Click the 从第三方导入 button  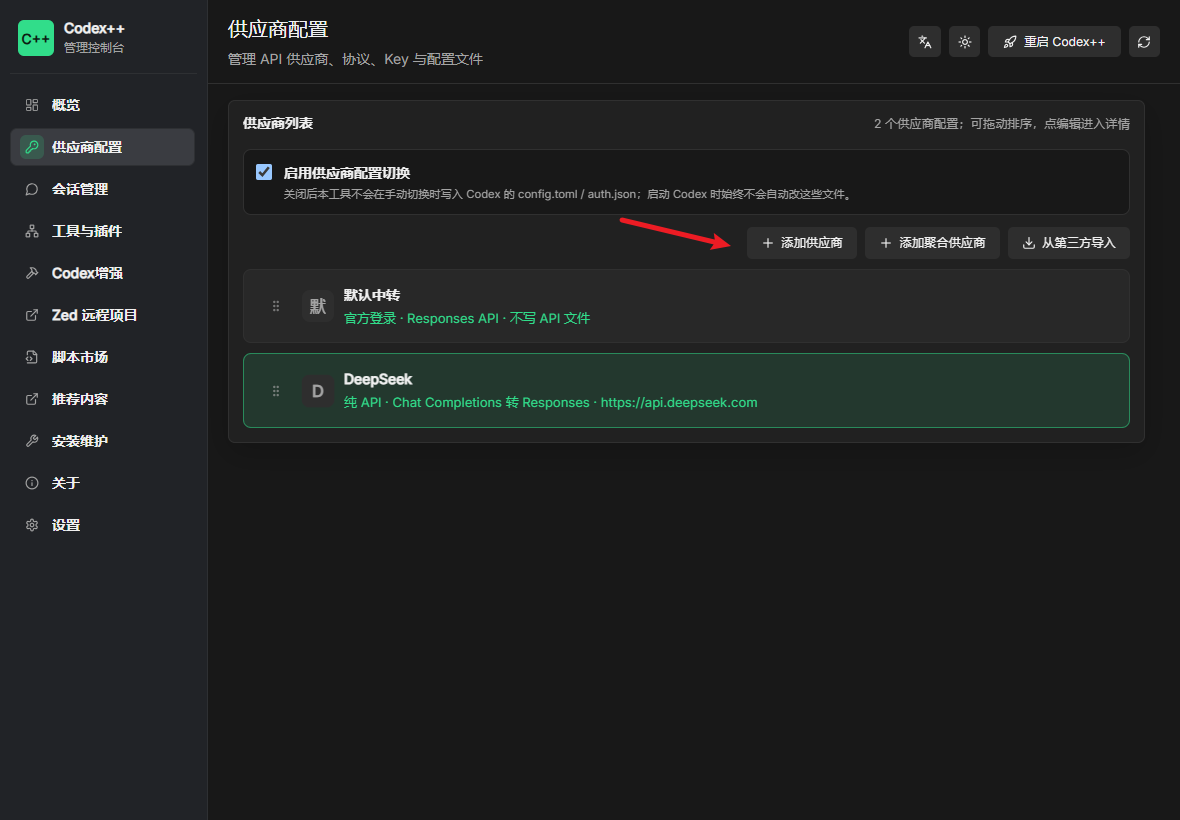pyautogui.click(x=1069, y=243)
